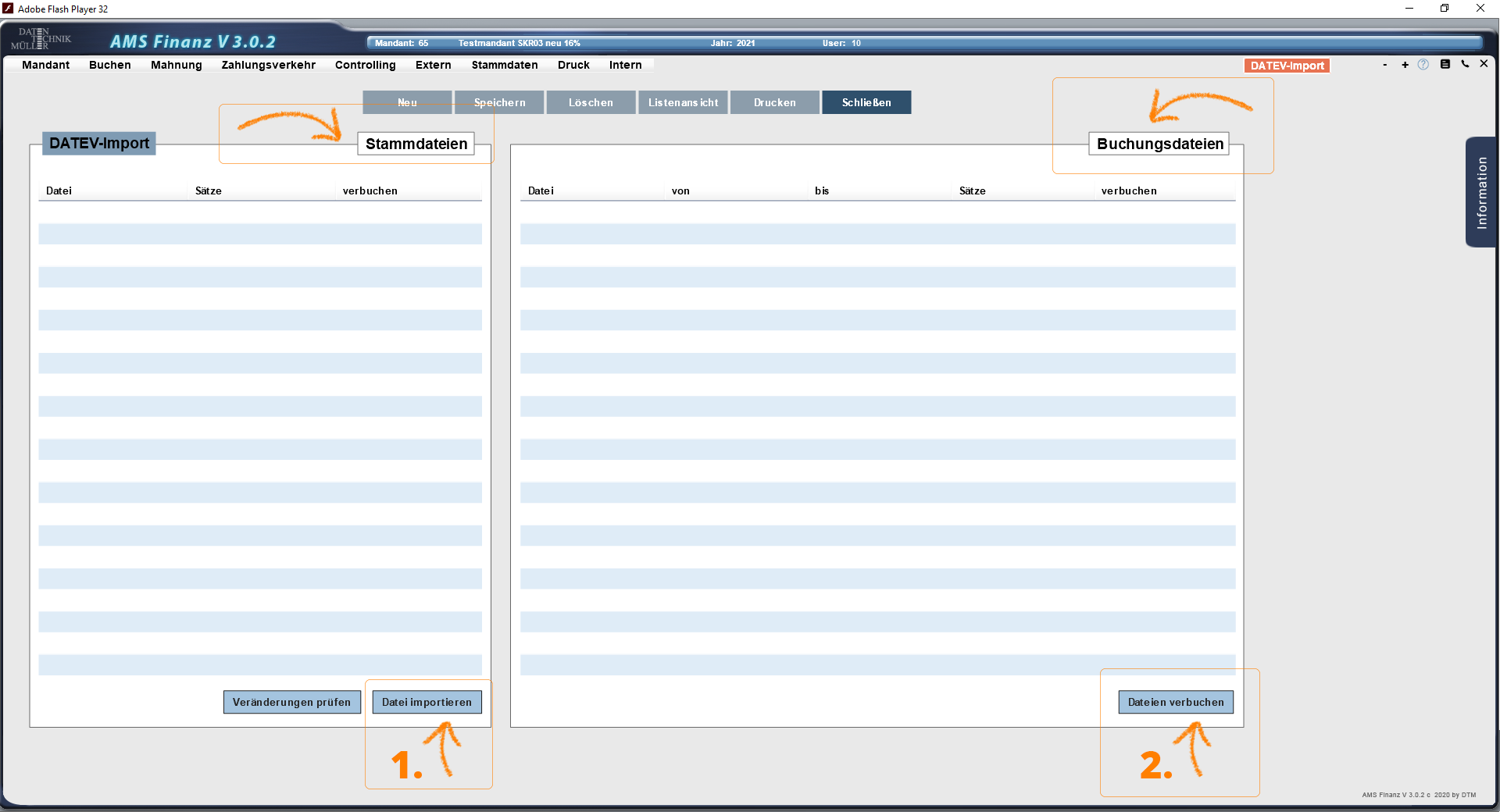This screenshot has width=1500, height=812.
Task: Open the Zahlungsverkehr menu
Action: (x=268, y=65)
